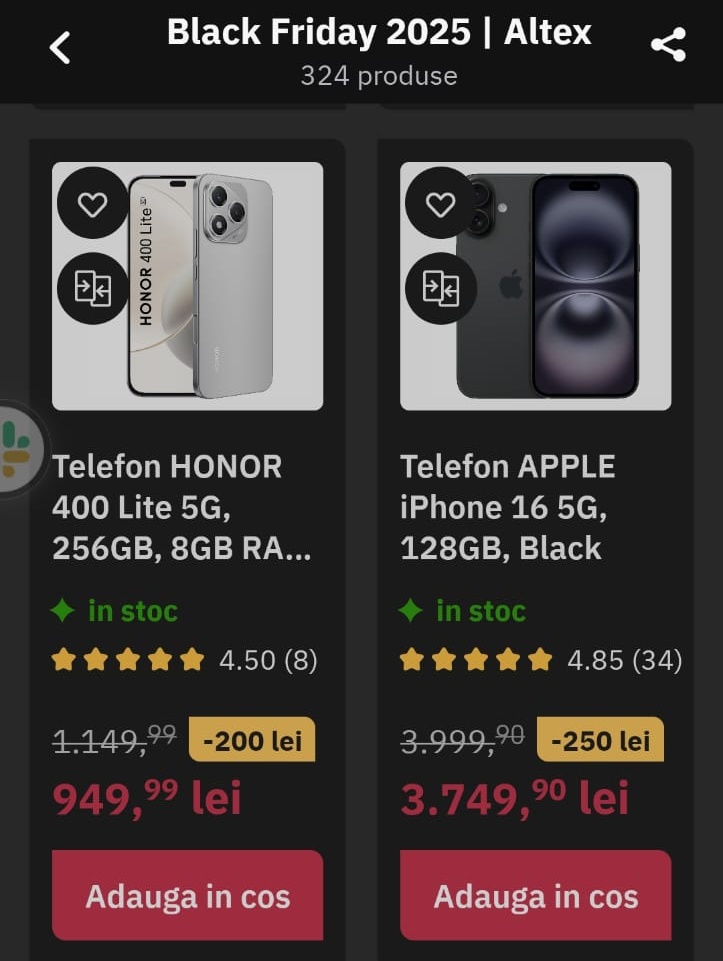Open Telefon APPLE iPhone 16 5G title
The width and height of the screenshot is (723, 961).
pos(508,507)
